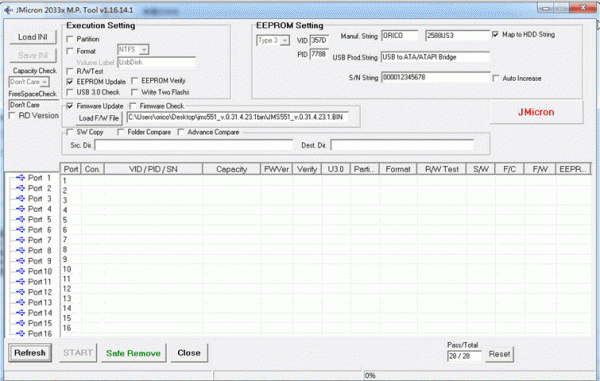Click the USB icon for Port 1
The height and width of the screenshot is (381, 600).
pyautogui.click(x=20, y=177)
